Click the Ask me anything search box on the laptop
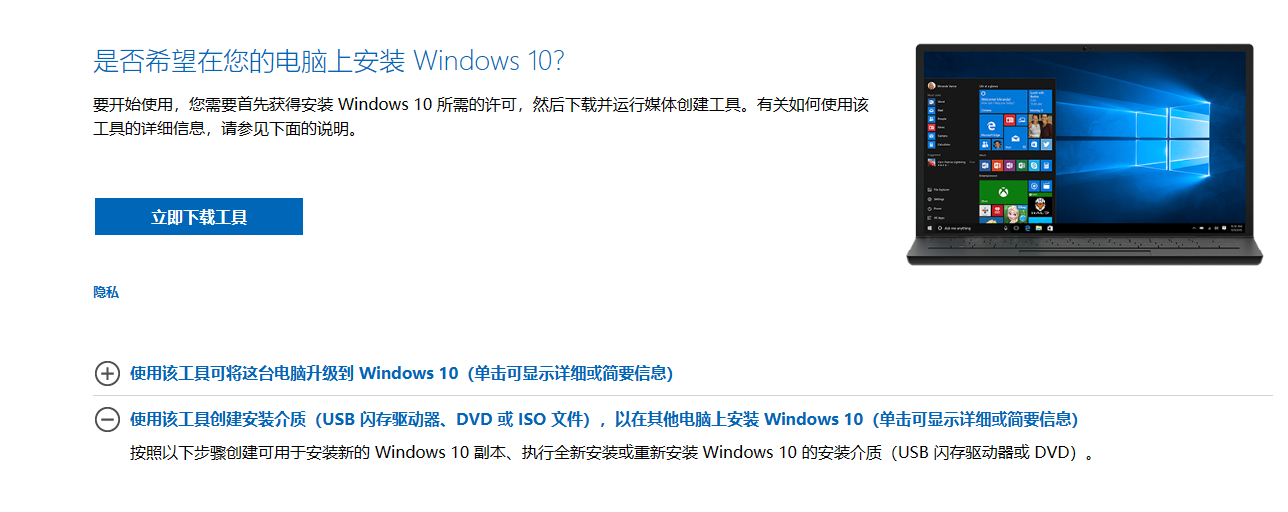Viewport: 1288px width, 512px height. tap(952, 228)
